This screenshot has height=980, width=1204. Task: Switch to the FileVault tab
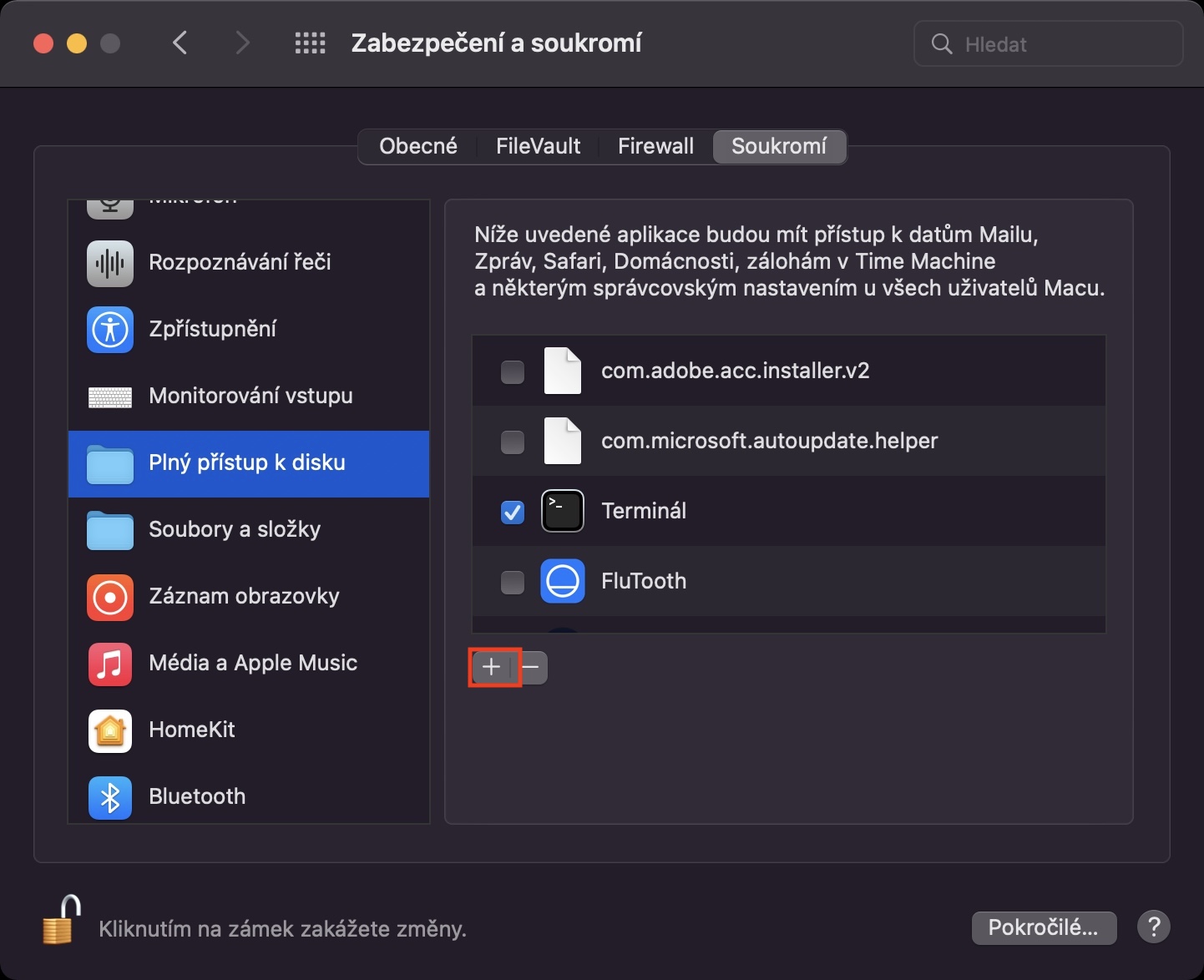(538, 146)
